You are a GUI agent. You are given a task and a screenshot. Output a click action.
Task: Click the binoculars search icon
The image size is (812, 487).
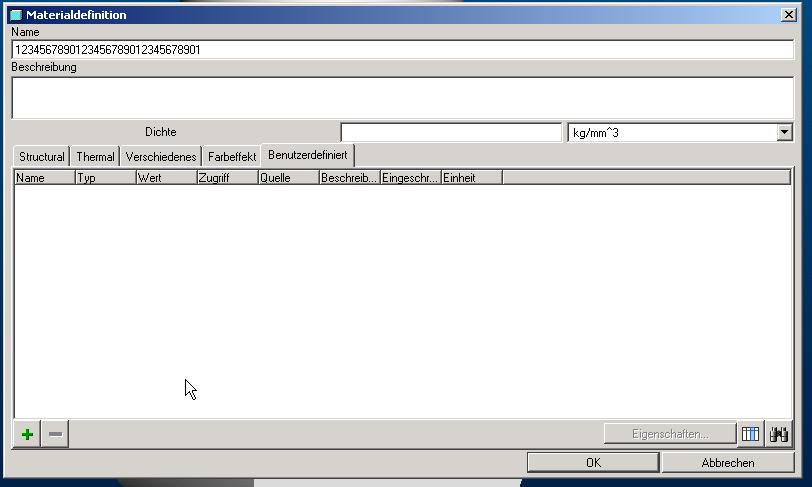click(x=778, y=434)
